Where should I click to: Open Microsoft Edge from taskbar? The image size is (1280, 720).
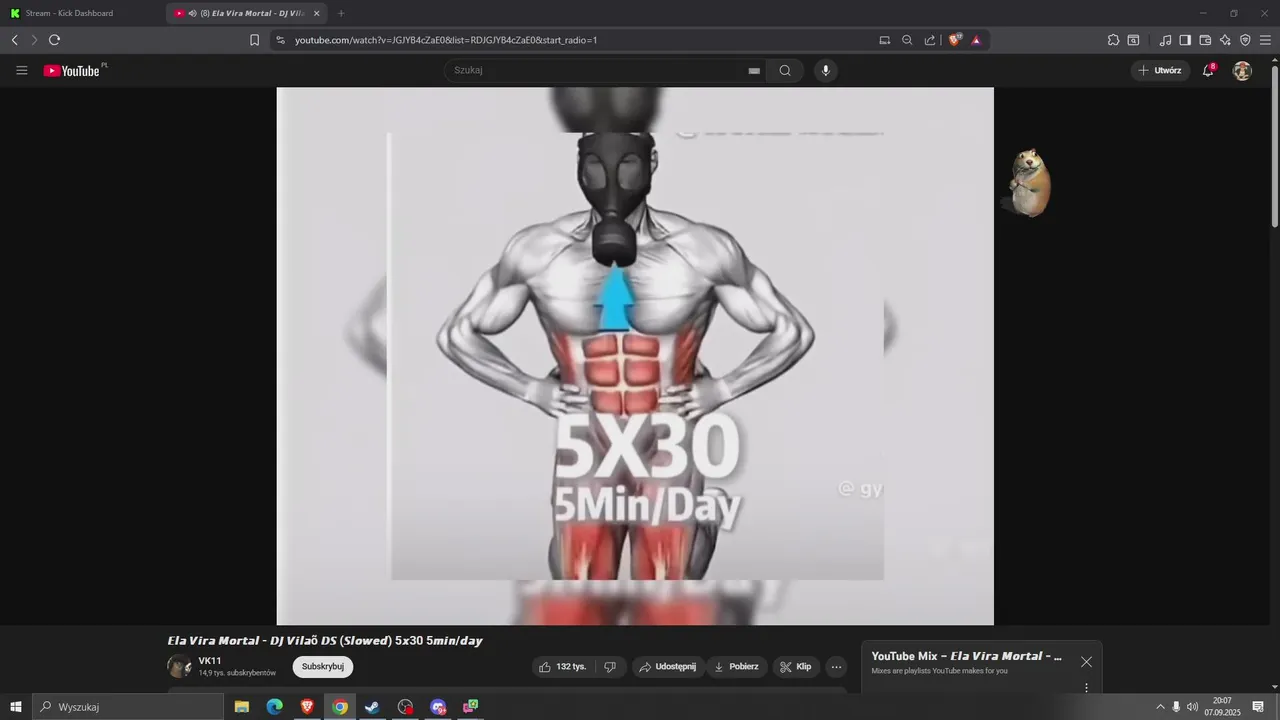(x=274, y=707)
